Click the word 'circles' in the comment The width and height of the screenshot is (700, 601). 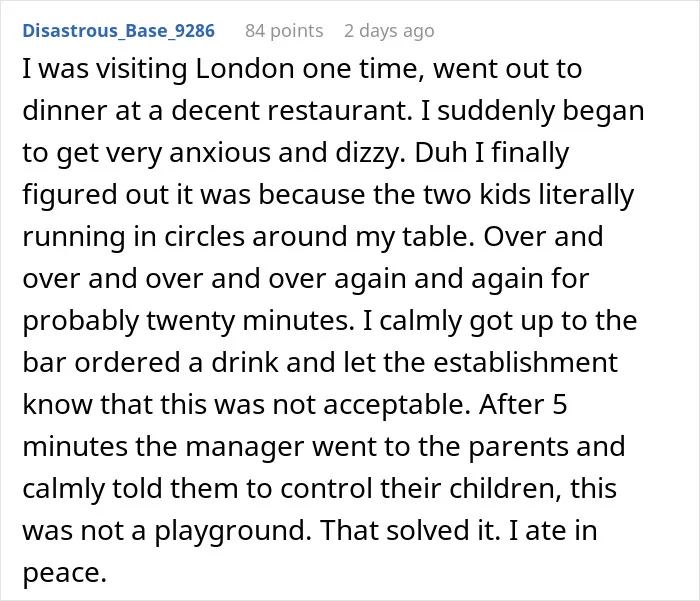pyautogui.click(x=204, y=237)
